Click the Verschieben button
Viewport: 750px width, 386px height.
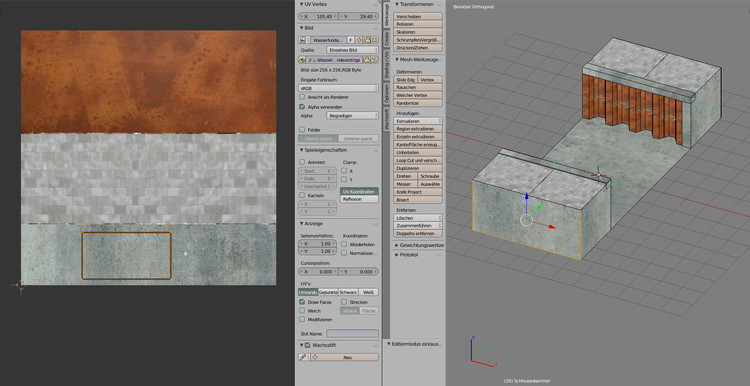(x=418, y=16)
